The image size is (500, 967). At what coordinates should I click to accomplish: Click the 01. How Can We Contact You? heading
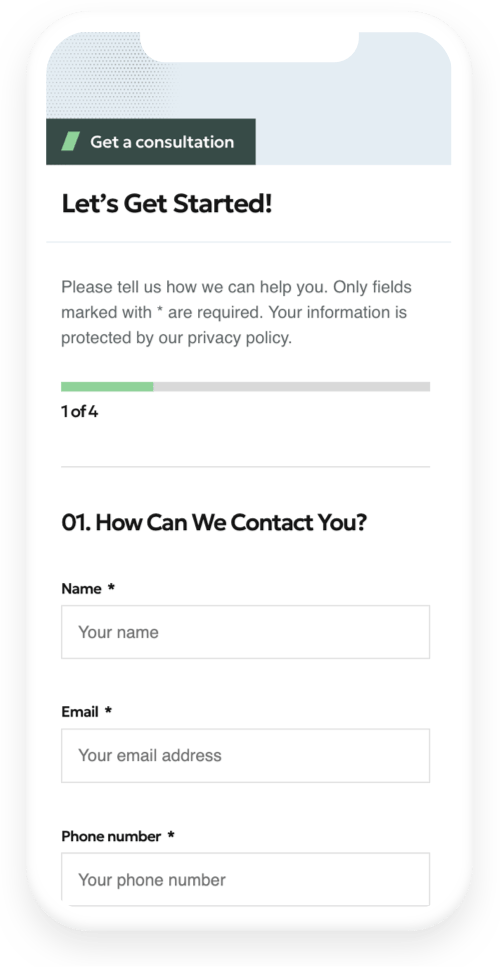(x=214, y=523)
